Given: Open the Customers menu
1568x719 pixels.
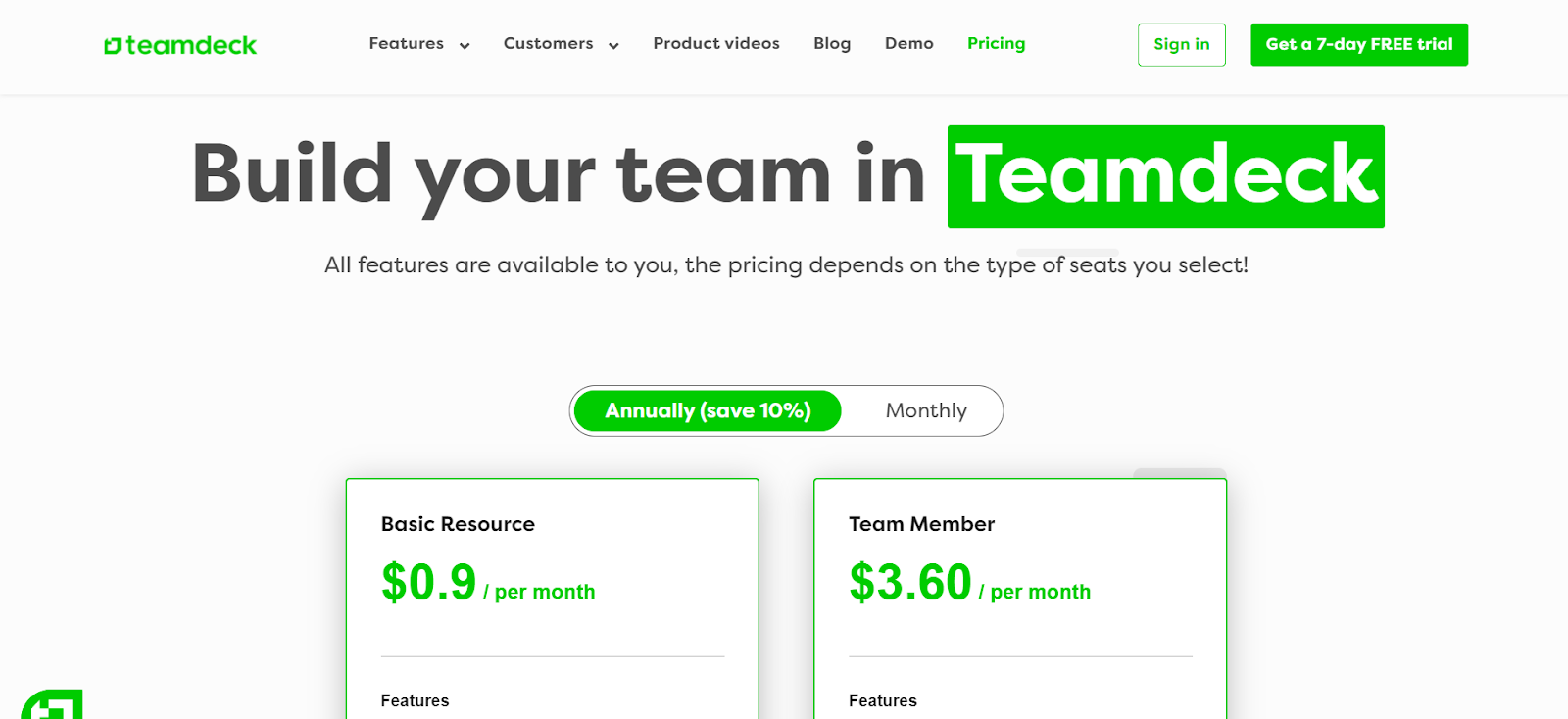Looking at the screenshot, I should point(548,44).
